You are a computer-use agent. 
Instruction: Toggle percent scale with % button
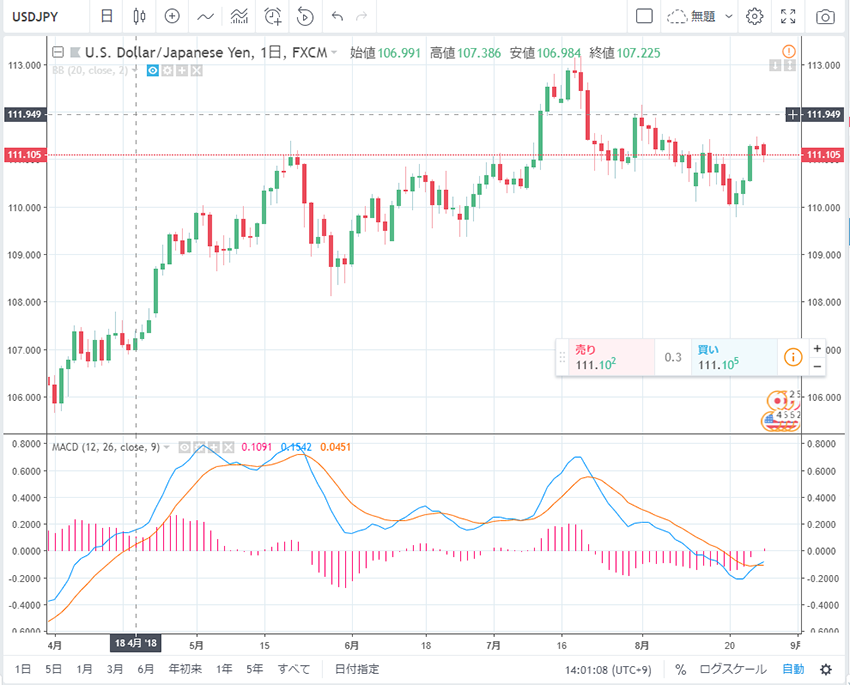point(681,670)
